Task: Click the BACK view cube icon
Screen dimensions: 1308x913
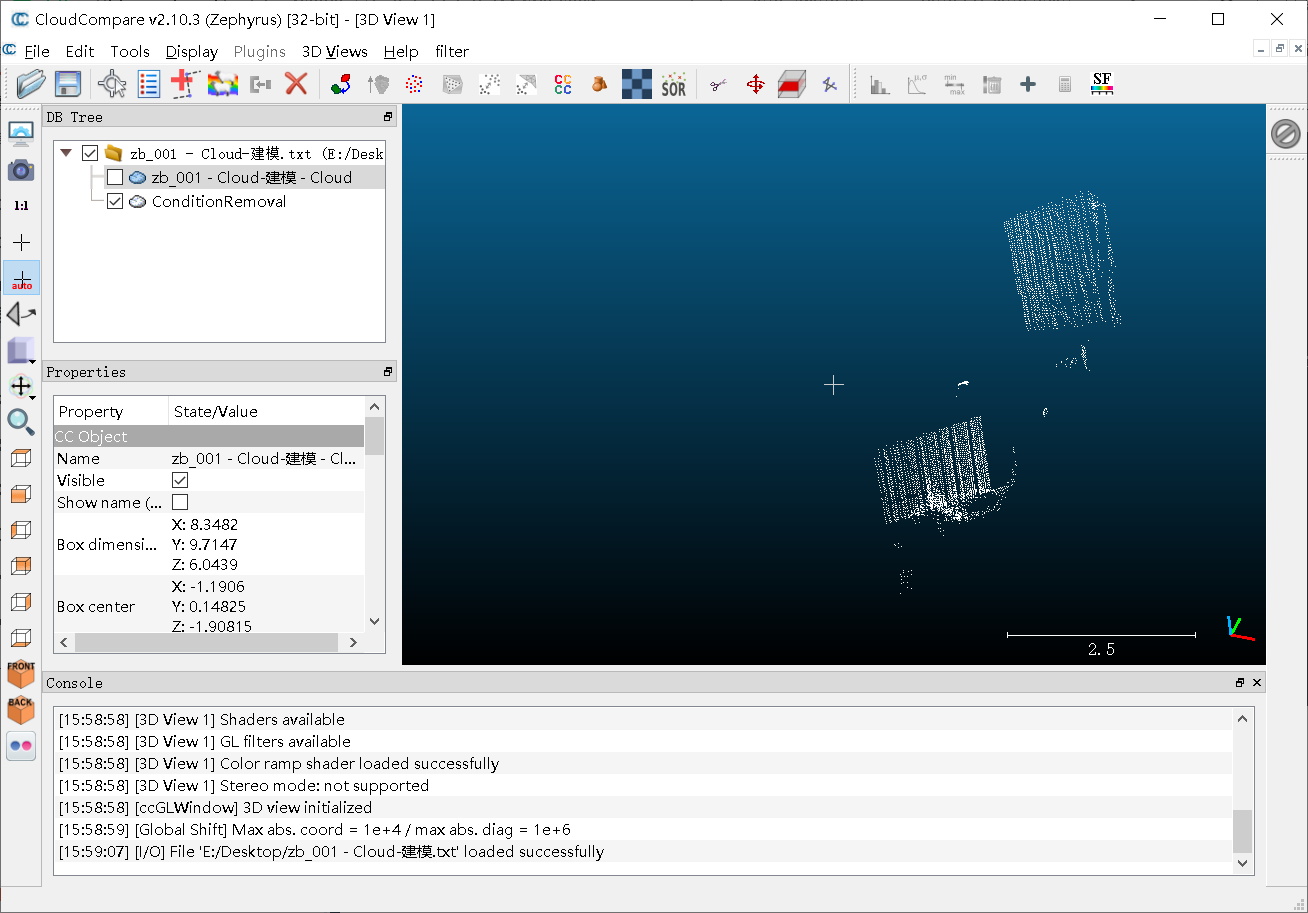Action: [21, 710]
